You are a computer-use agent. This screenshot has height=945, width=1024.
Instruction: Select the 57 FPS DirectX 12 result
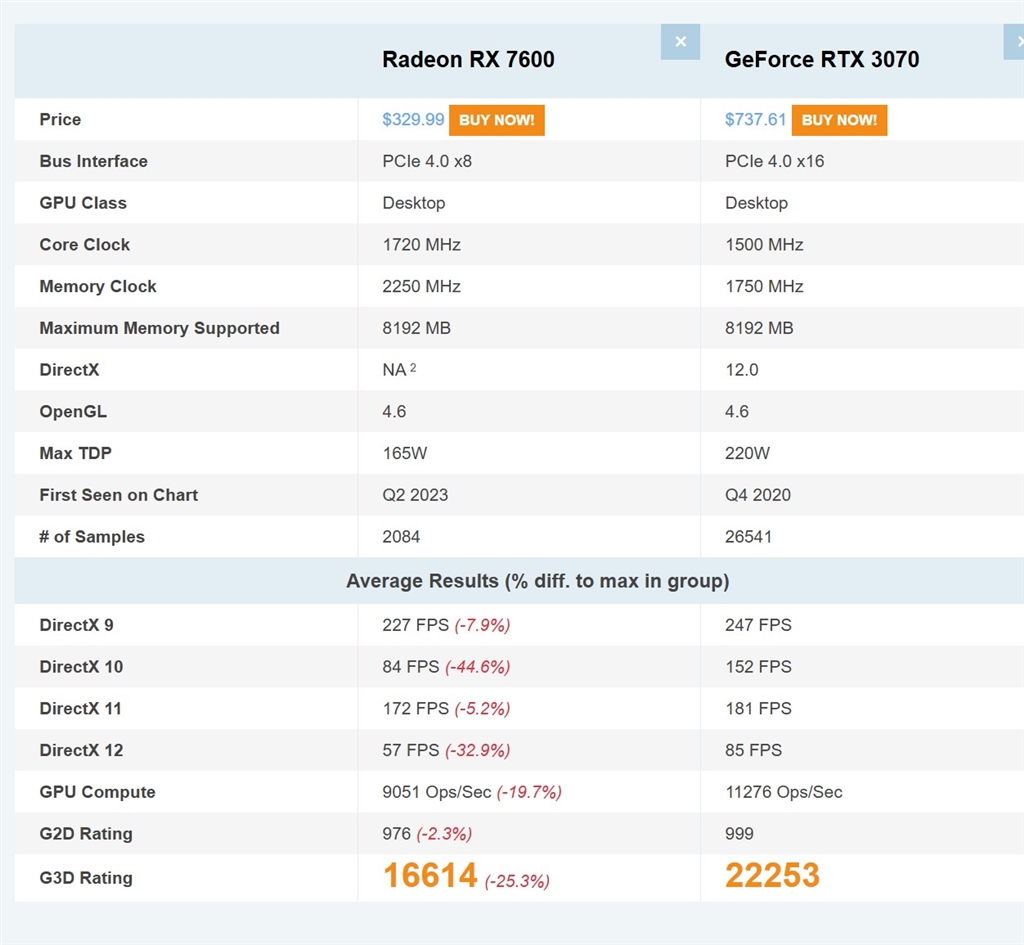click(x=411, y=750)
